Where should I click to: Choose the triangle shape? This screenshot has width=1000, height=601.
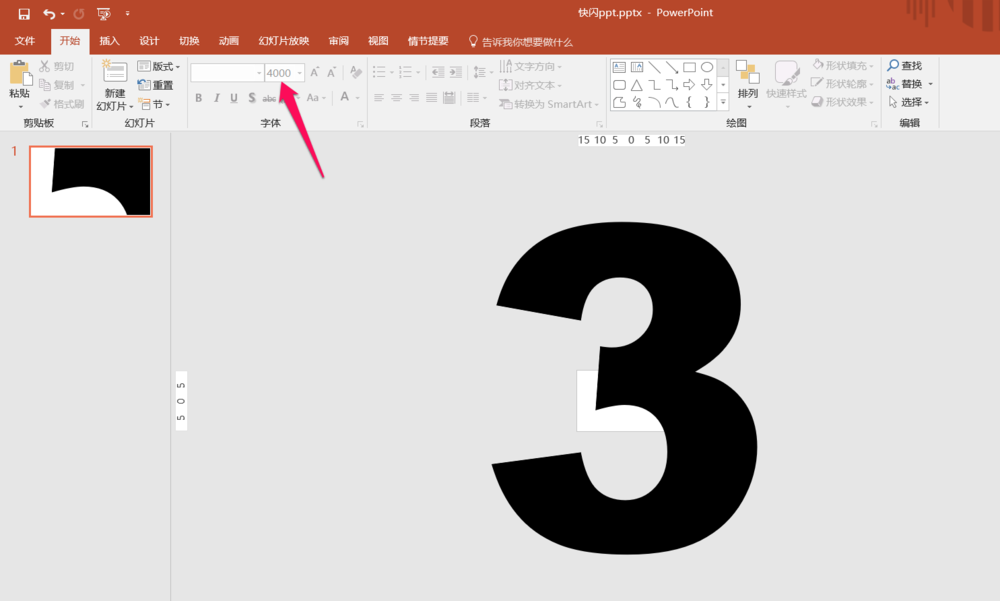[x=636, y=85]
